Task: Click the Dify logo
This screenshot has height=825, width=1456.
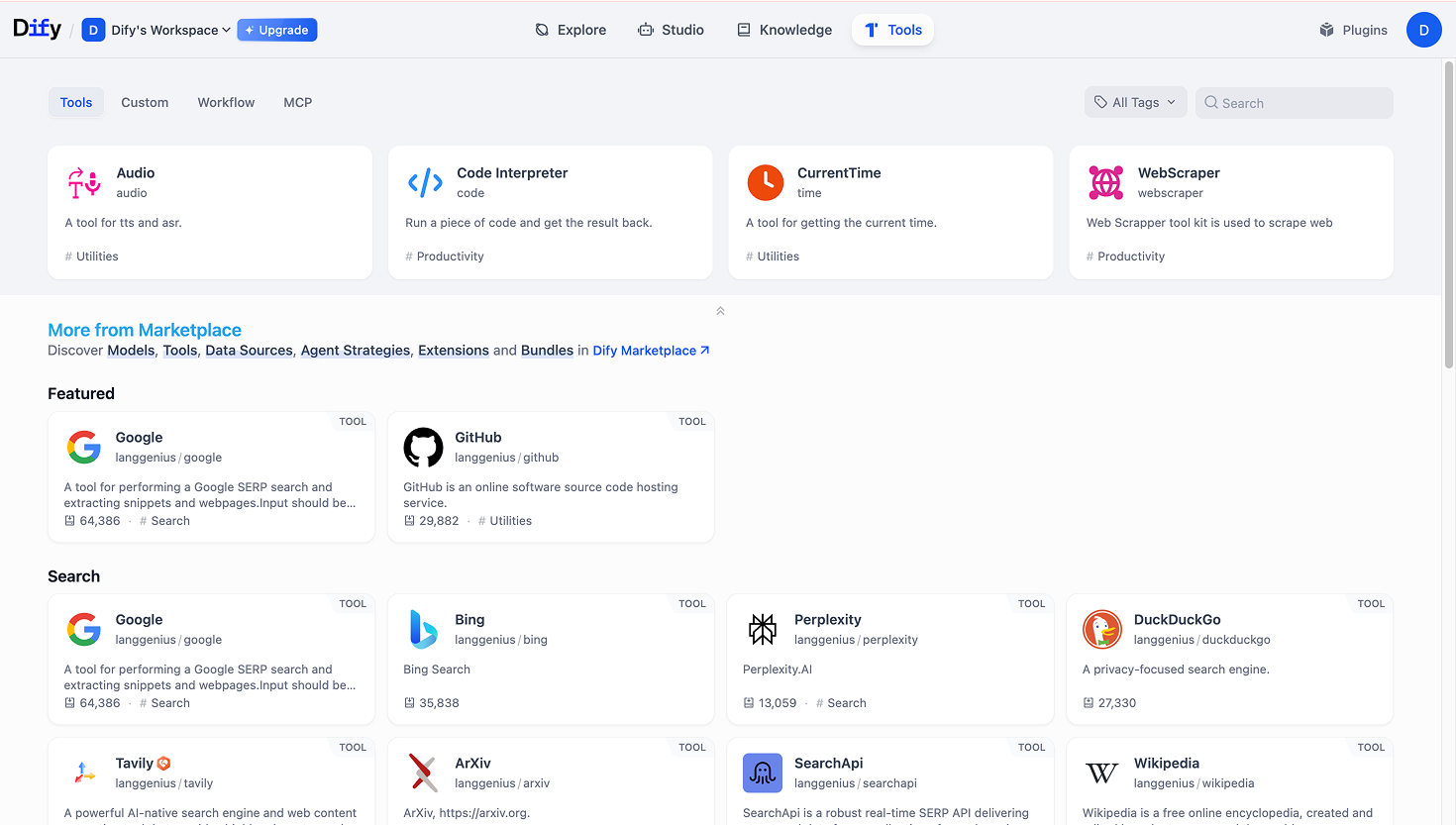Action: 37,29
